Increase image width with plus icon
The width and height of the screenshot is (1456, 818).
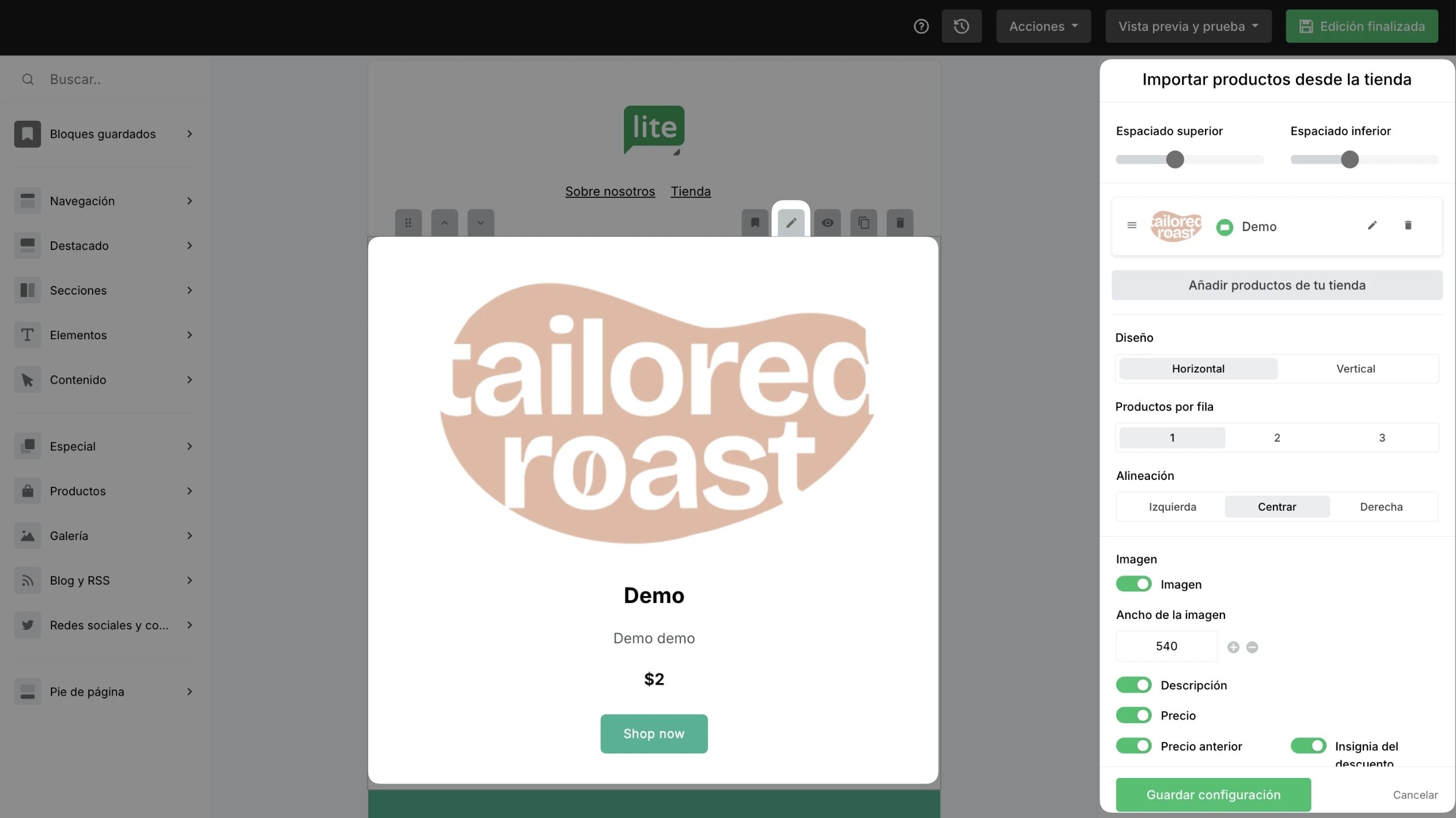[x=1233, y=647]
